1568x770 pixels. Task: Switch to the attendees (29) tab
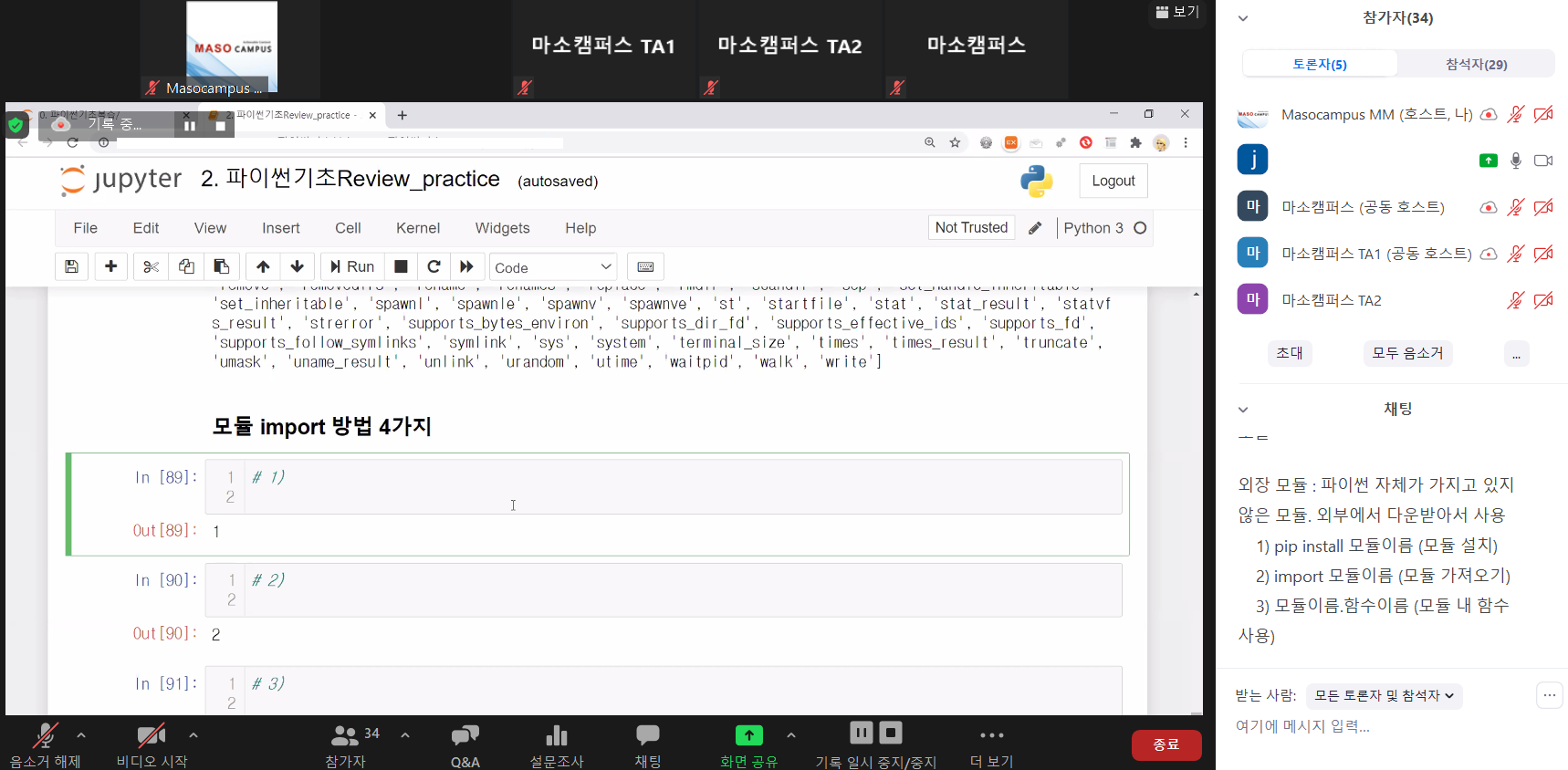pos(1476,64)
